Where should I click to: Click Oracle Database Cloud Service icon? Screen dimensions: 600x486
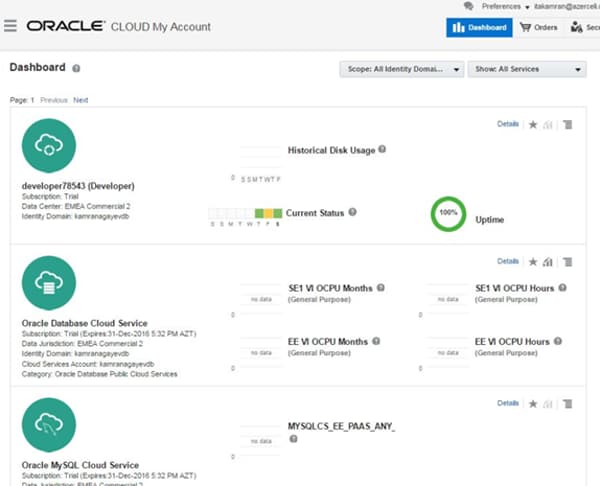(x=48, y=285)
